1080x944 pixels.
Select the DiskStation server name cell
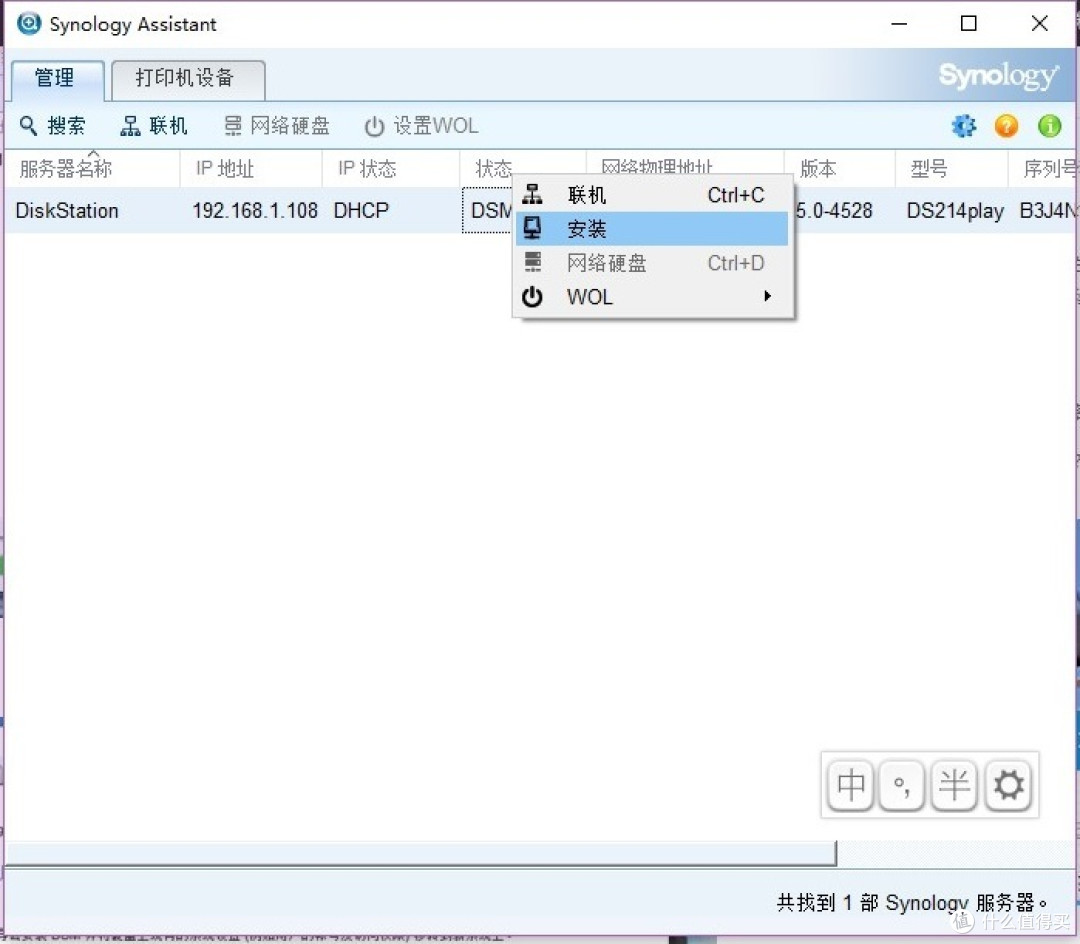click(x=67, y=211)
